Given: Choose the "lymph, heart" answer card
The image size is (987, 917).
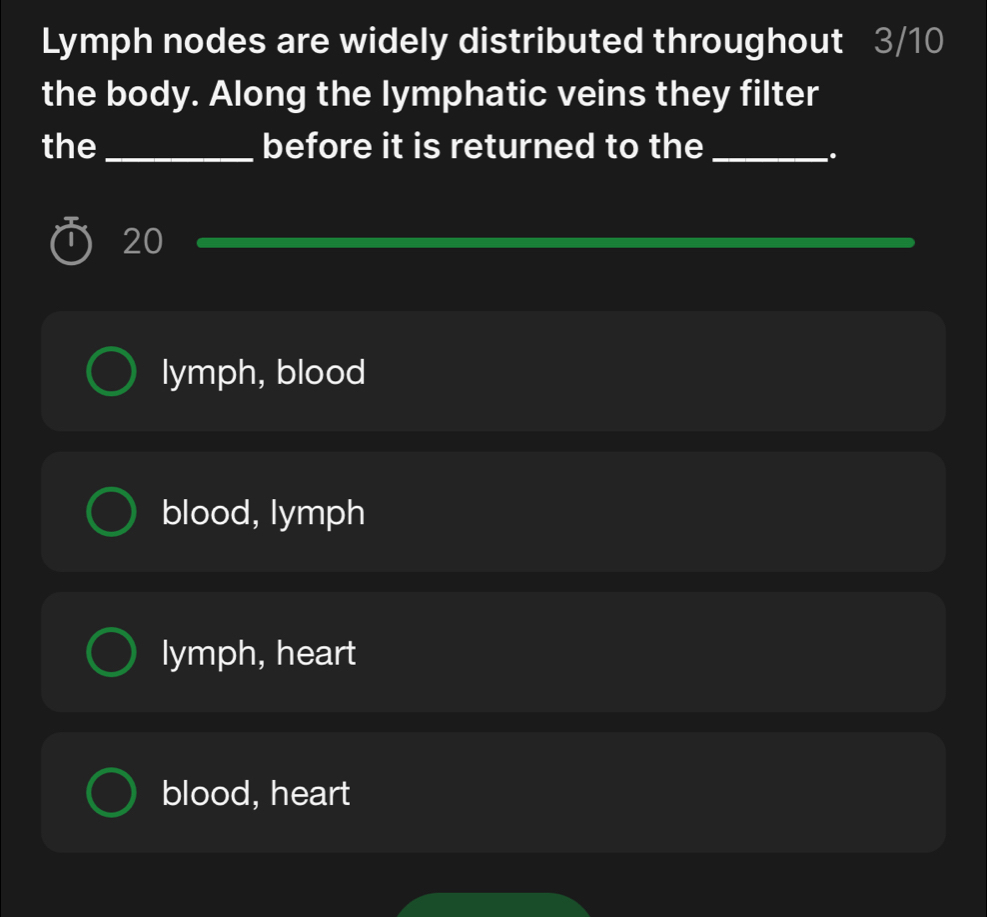Looking at the screenshot, I should pyautogui.click(x=493, y=652).
